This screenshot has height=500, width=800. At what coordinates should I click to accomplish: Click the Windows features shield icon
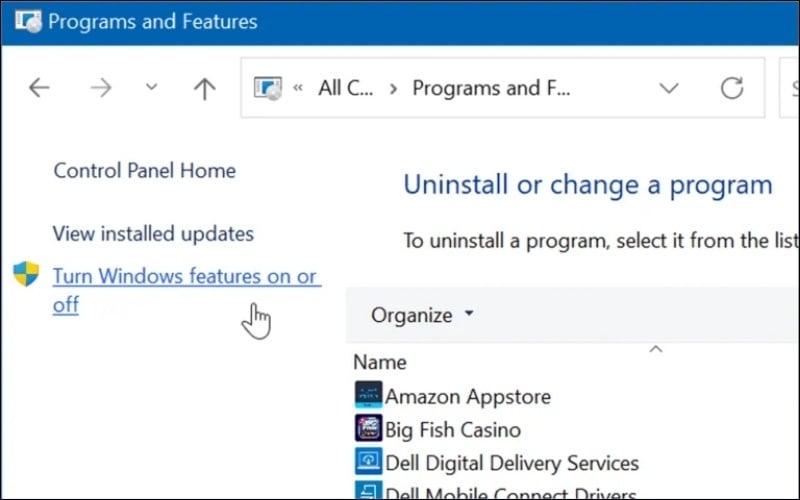[x=26, y=275]
